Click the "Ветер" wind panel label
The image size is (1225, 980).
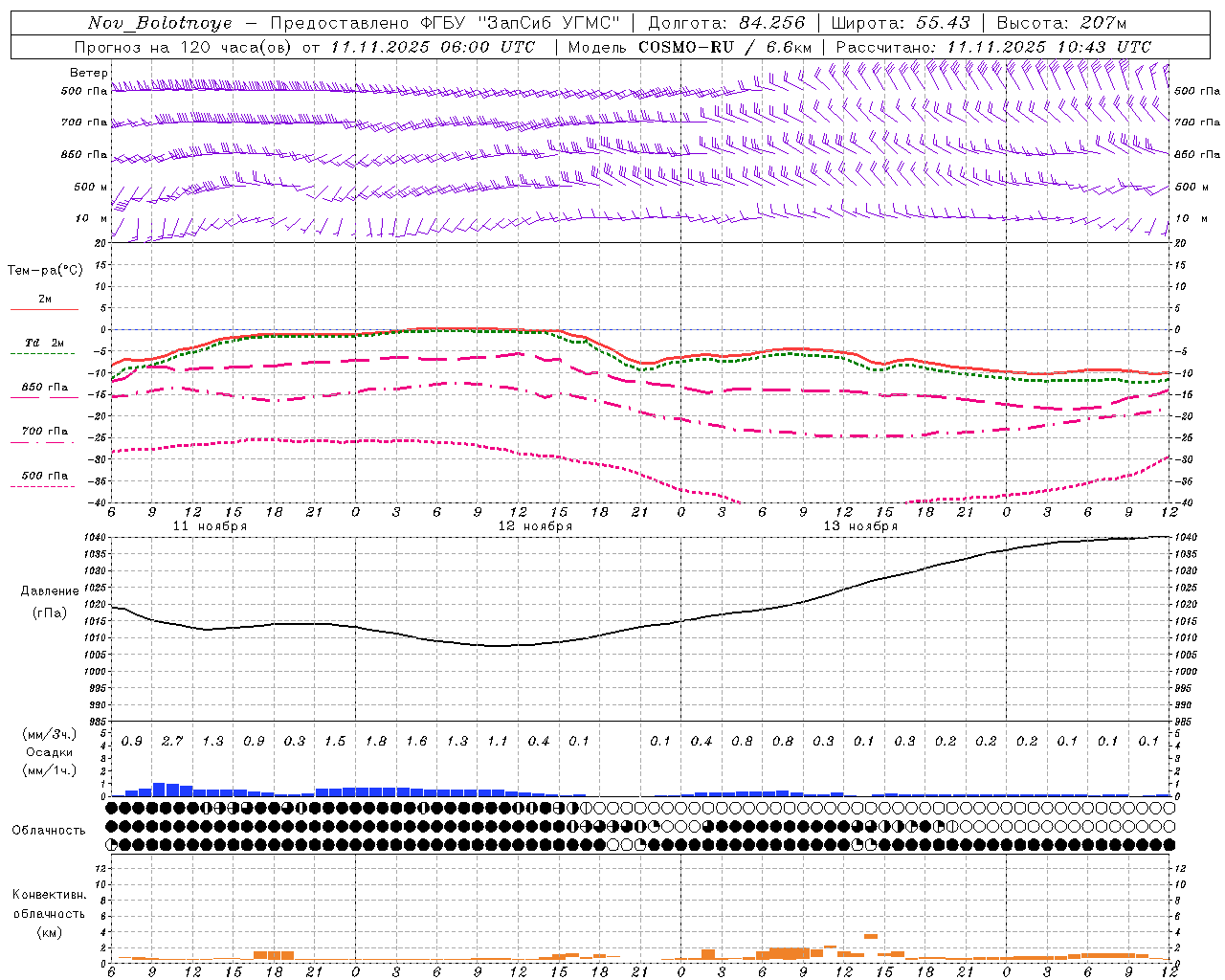[88, 73]
